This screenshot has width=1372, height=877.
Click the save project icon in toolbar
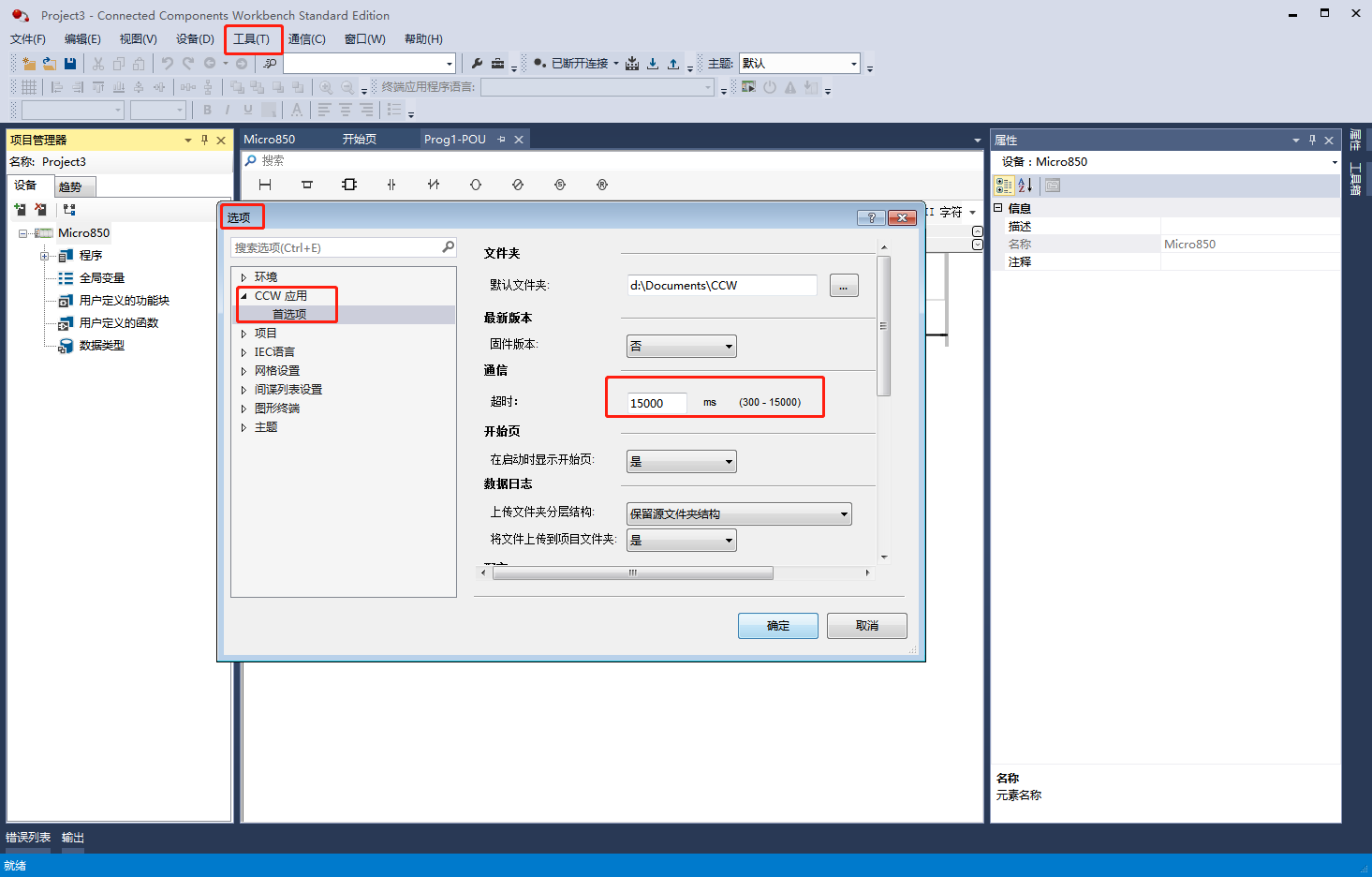70,64
